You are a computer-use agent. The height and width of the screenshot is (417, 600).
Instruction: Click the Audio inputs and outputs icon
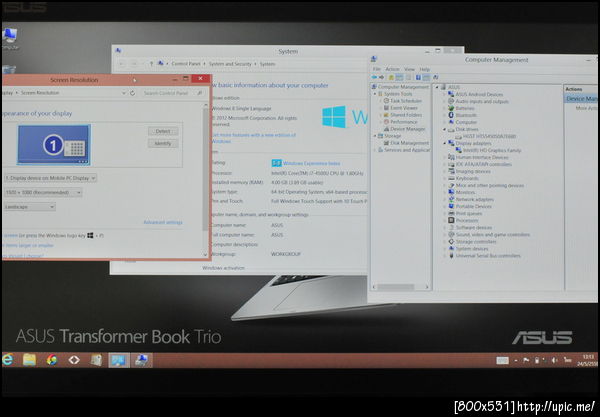click(x=451, y=101)
